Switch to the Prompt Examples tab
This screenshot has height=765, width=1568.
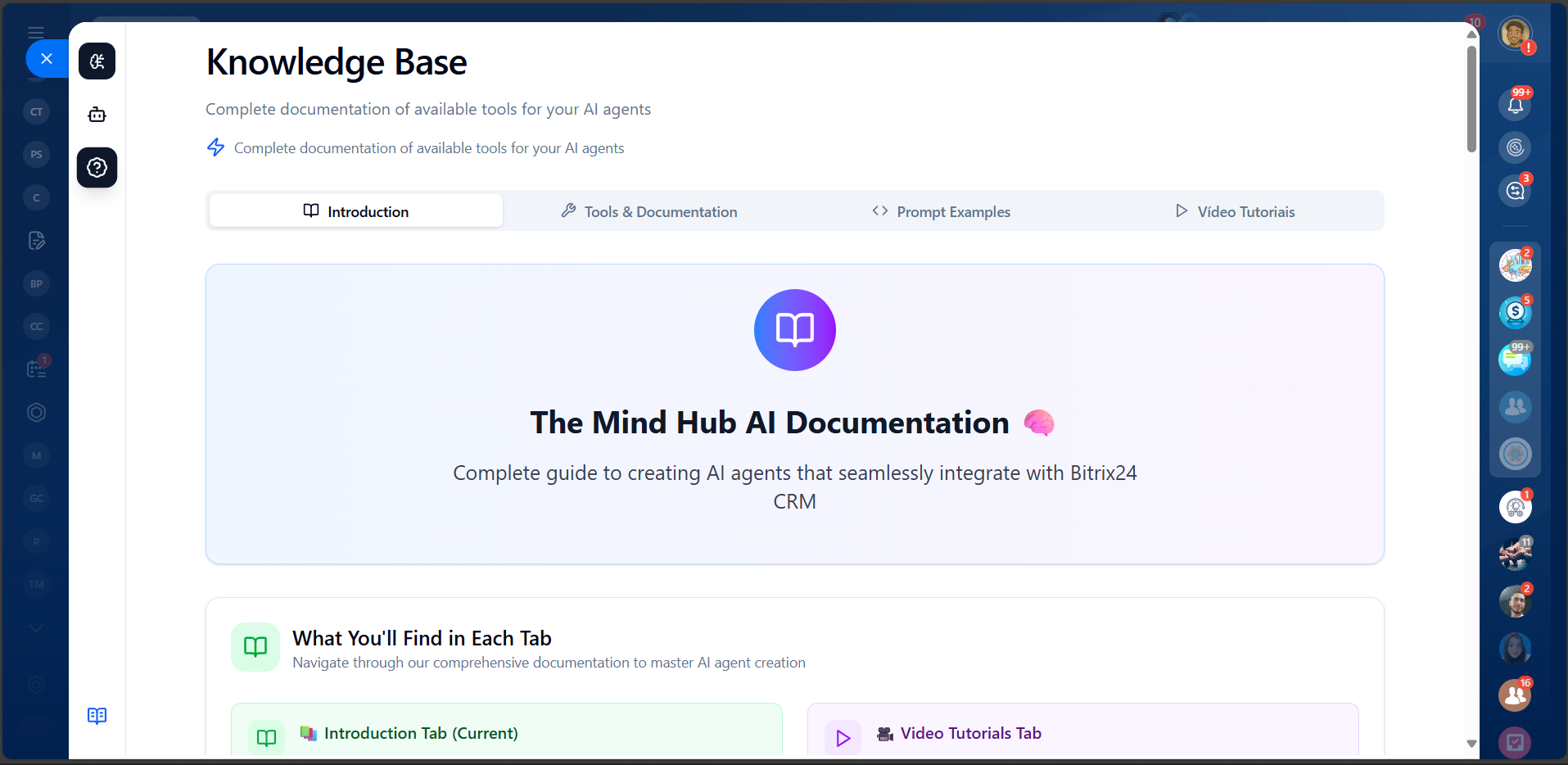pyautogui.click(x=942, y=211)
